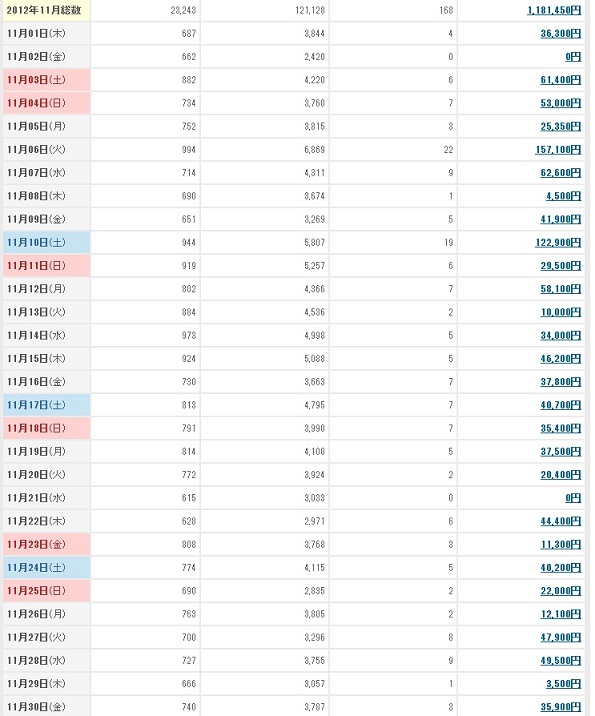Click the 11月23日(金) holiday date cell

tap(47, 544)
